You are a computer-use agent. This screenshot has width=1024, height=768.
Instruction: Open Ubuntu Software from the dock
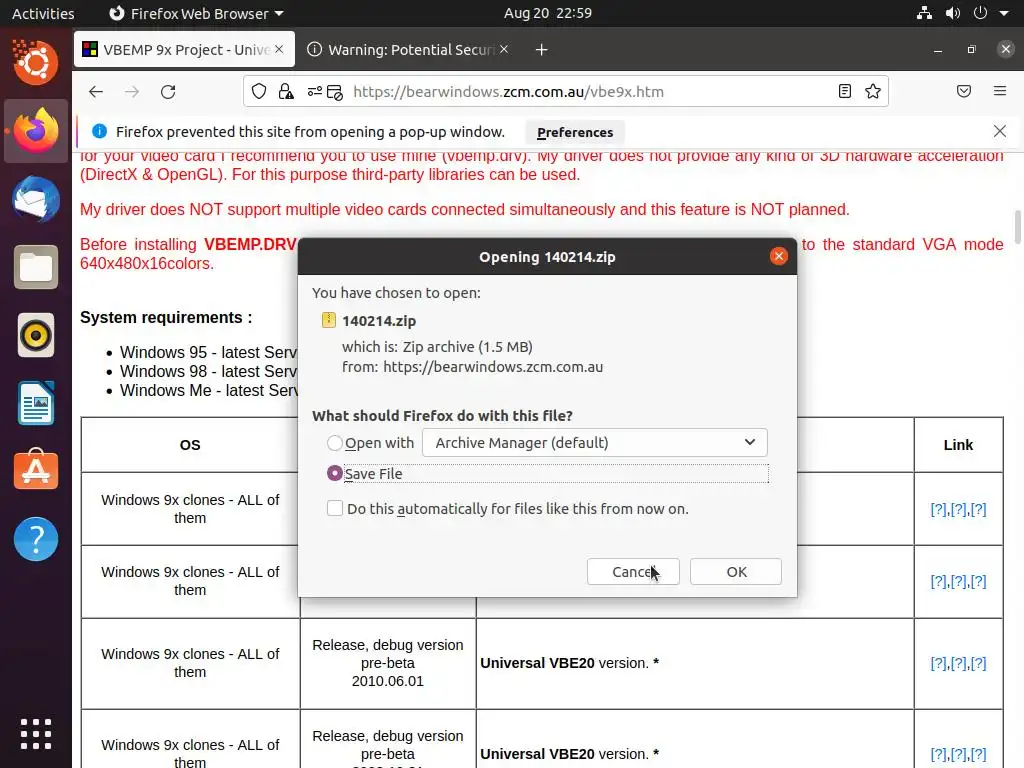(36, 470)
